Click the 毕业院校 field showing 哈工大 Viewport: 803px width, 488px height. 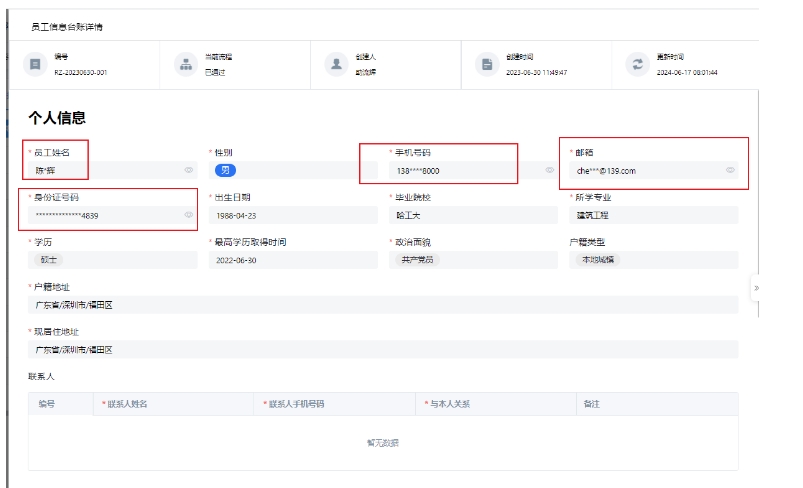pyautogui.click(x=472, y=215)
